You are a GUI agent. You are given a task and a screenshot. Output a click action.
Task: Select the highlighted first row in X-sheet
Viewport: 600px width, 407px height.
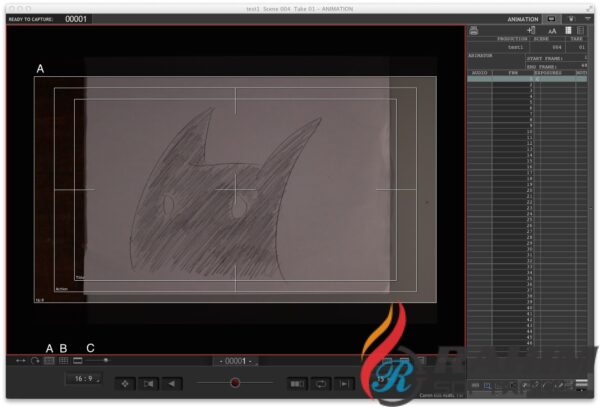pyautogui.click(x=527, y=79)
